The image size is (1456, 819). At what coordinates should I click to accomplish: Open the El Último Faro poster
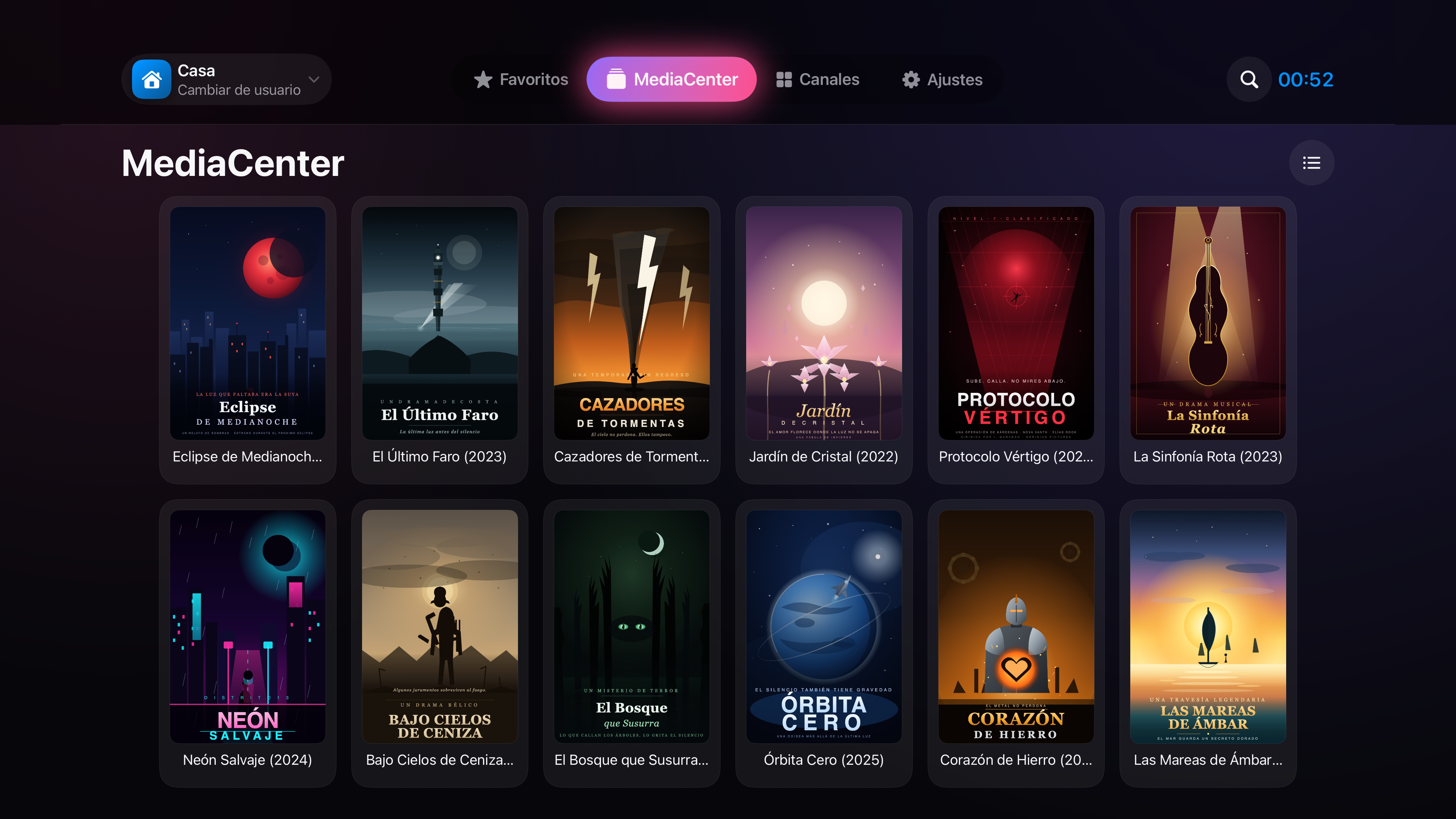coord(440,323)
